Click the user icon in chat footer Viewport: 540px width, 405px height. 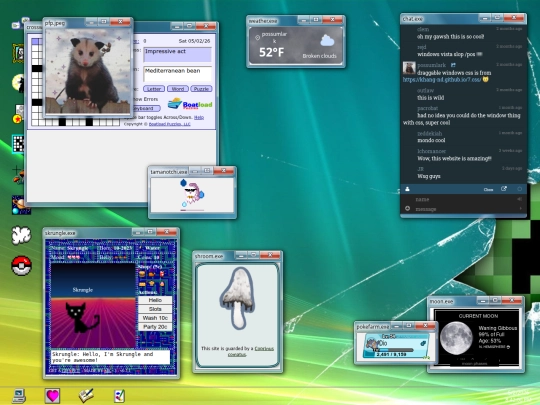[407, 189]
